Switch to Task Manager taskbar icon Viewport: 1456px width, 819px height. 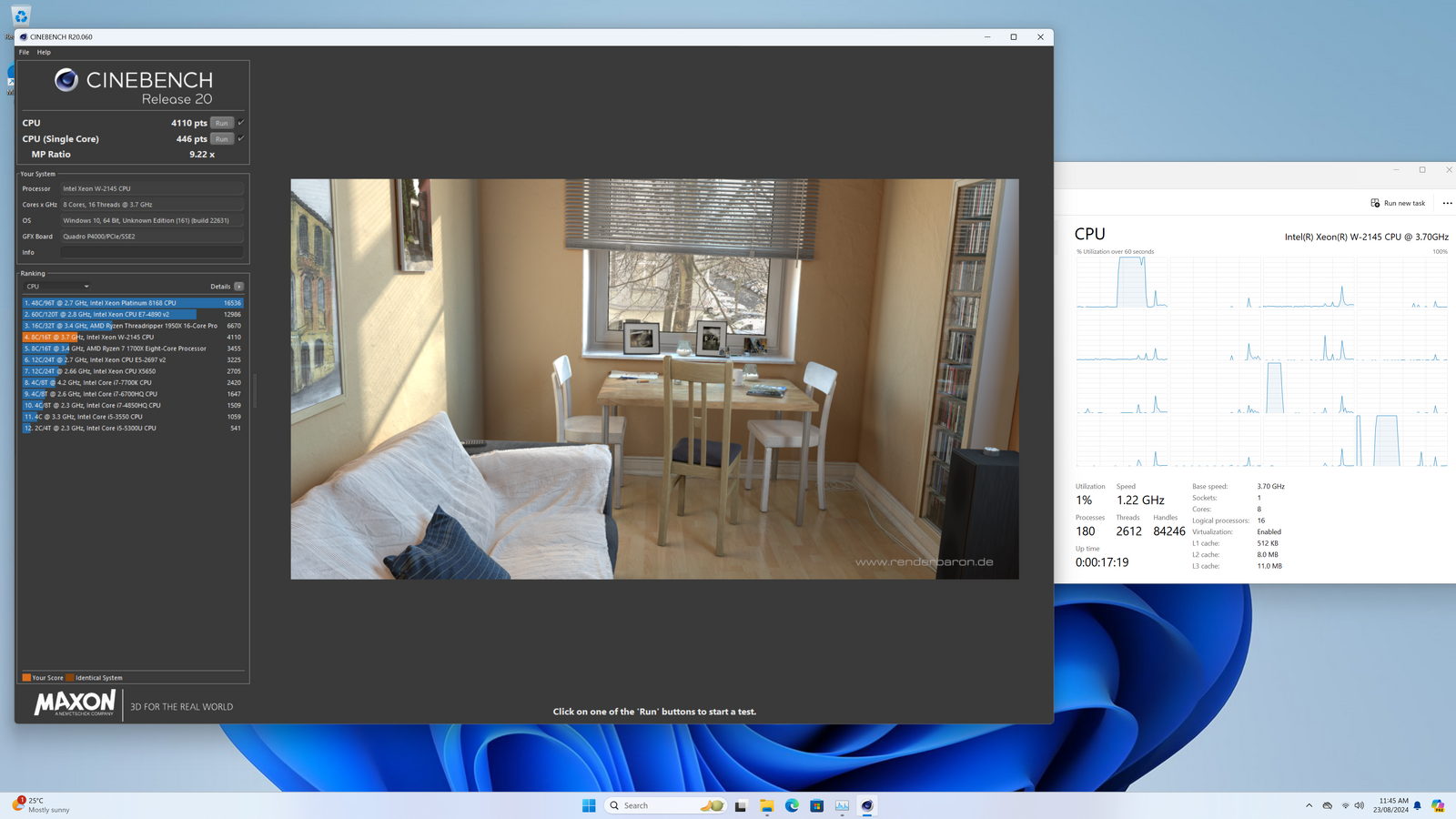coord(842,805)
